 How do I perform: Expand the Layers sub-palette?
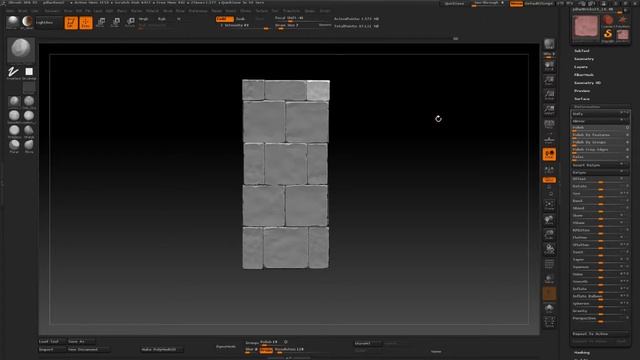581,67
